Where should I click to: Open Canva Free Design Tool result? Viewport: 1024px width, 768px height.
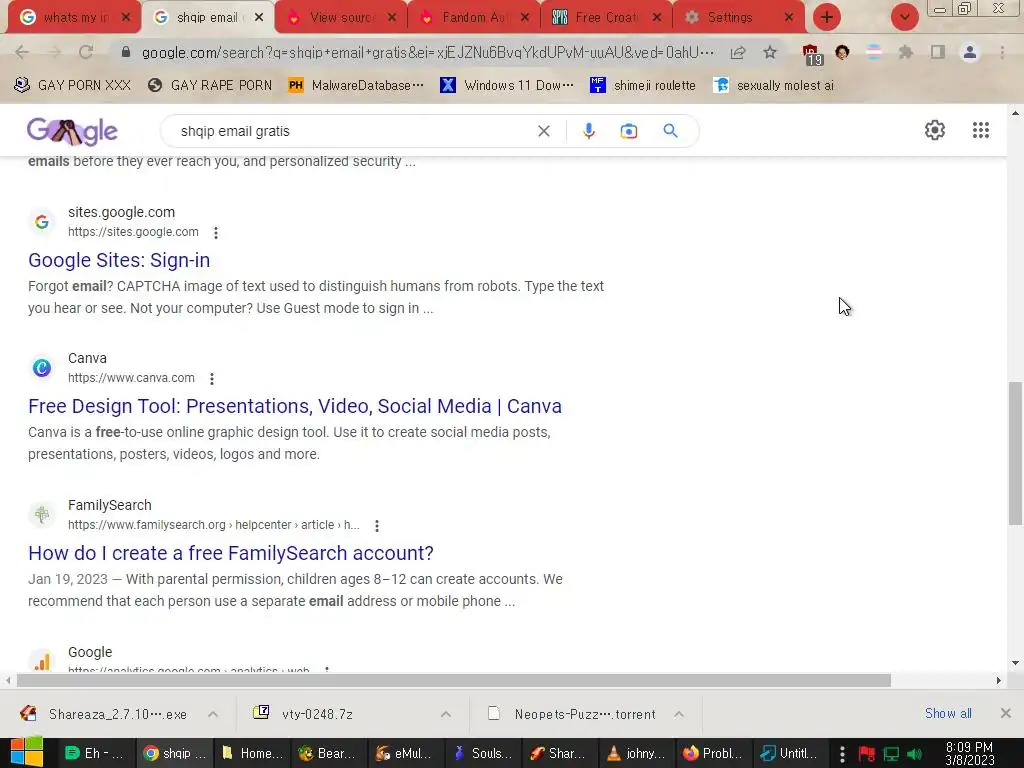pyautogui.click(x=295, y=406)
